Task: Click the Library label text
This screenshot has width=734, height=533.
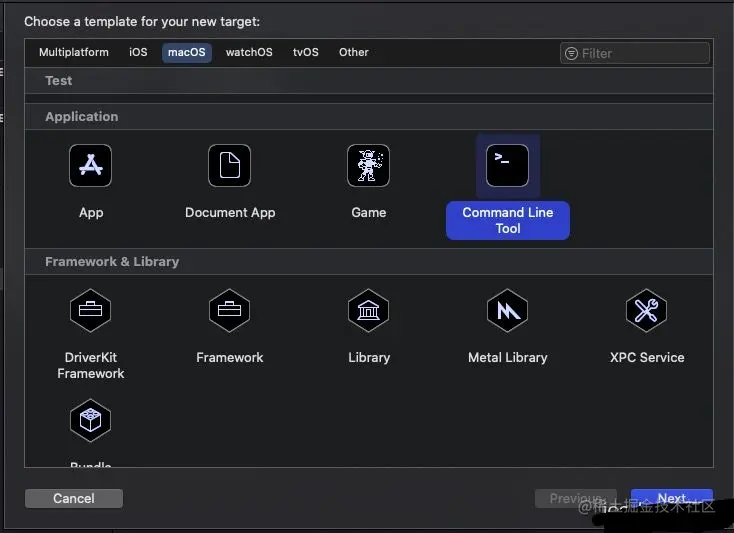Action: pyautogui.click(x=369, y=358)
